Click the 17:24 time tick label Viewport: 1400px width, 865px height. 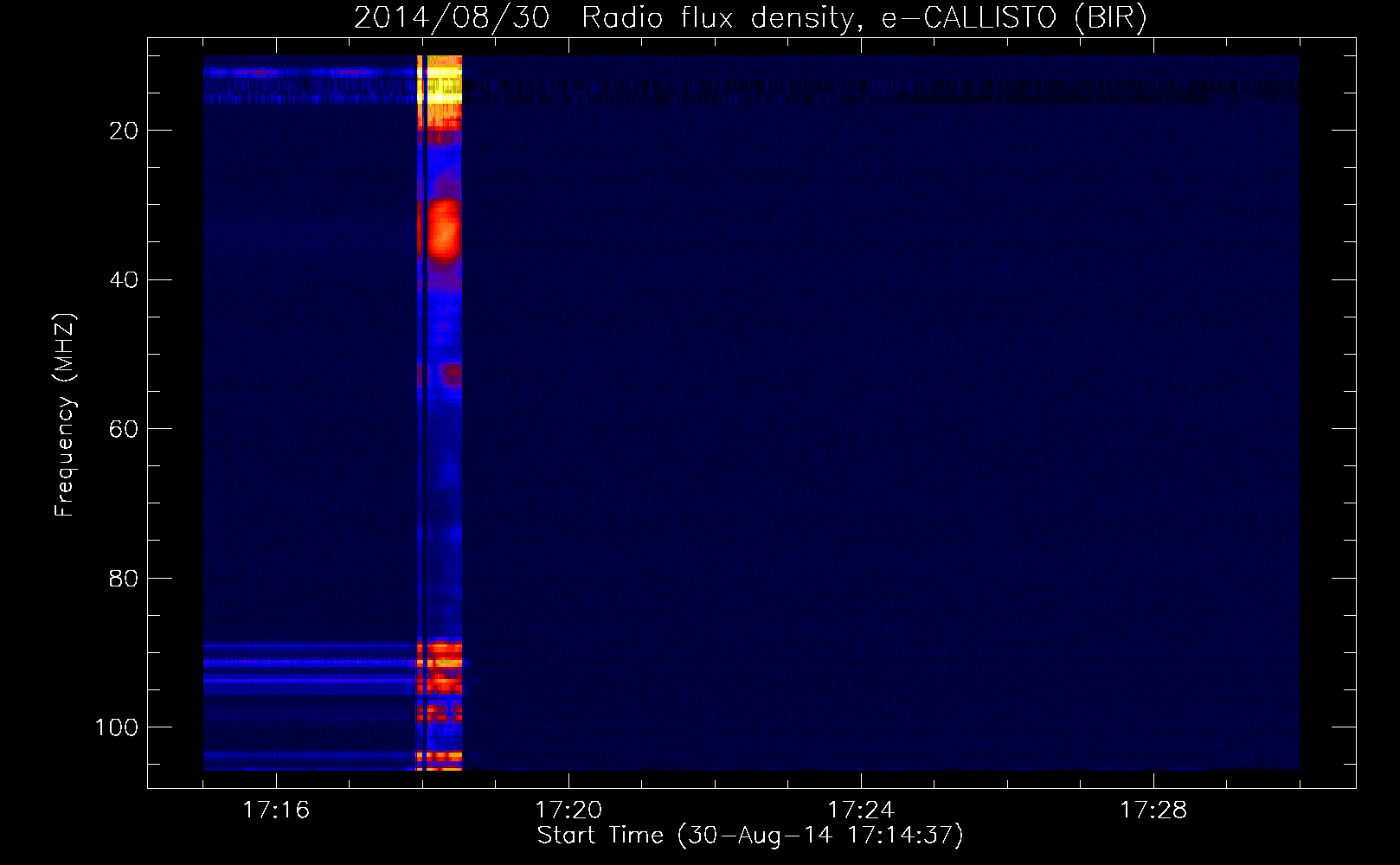pos(861,811)
